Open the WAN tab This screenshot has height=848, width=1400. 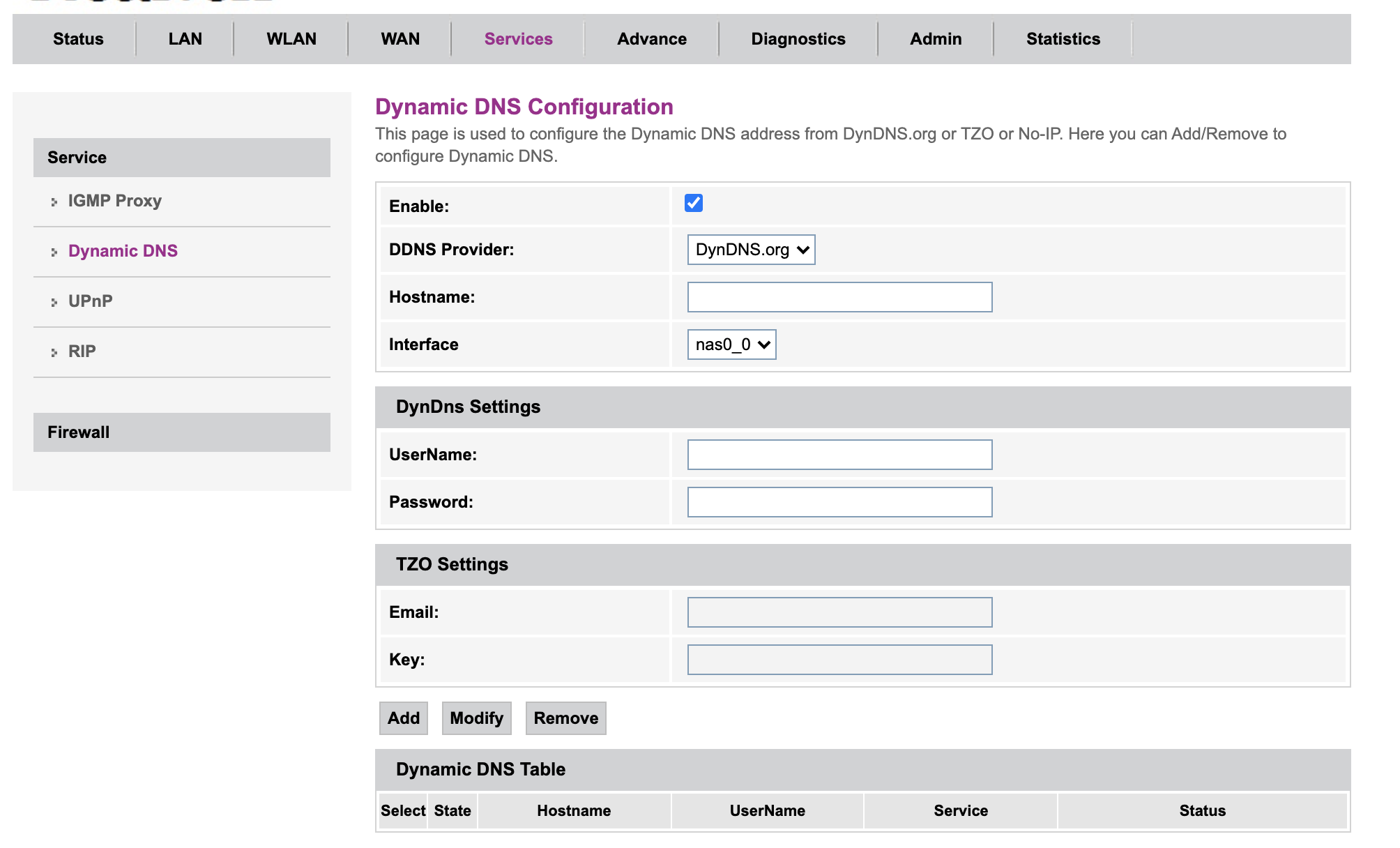point(400,39)
